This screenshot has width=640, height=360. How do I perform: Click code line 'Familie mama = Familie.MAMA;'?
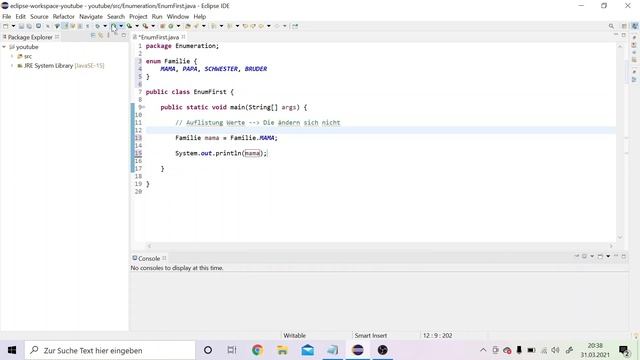tap(226, 138)
